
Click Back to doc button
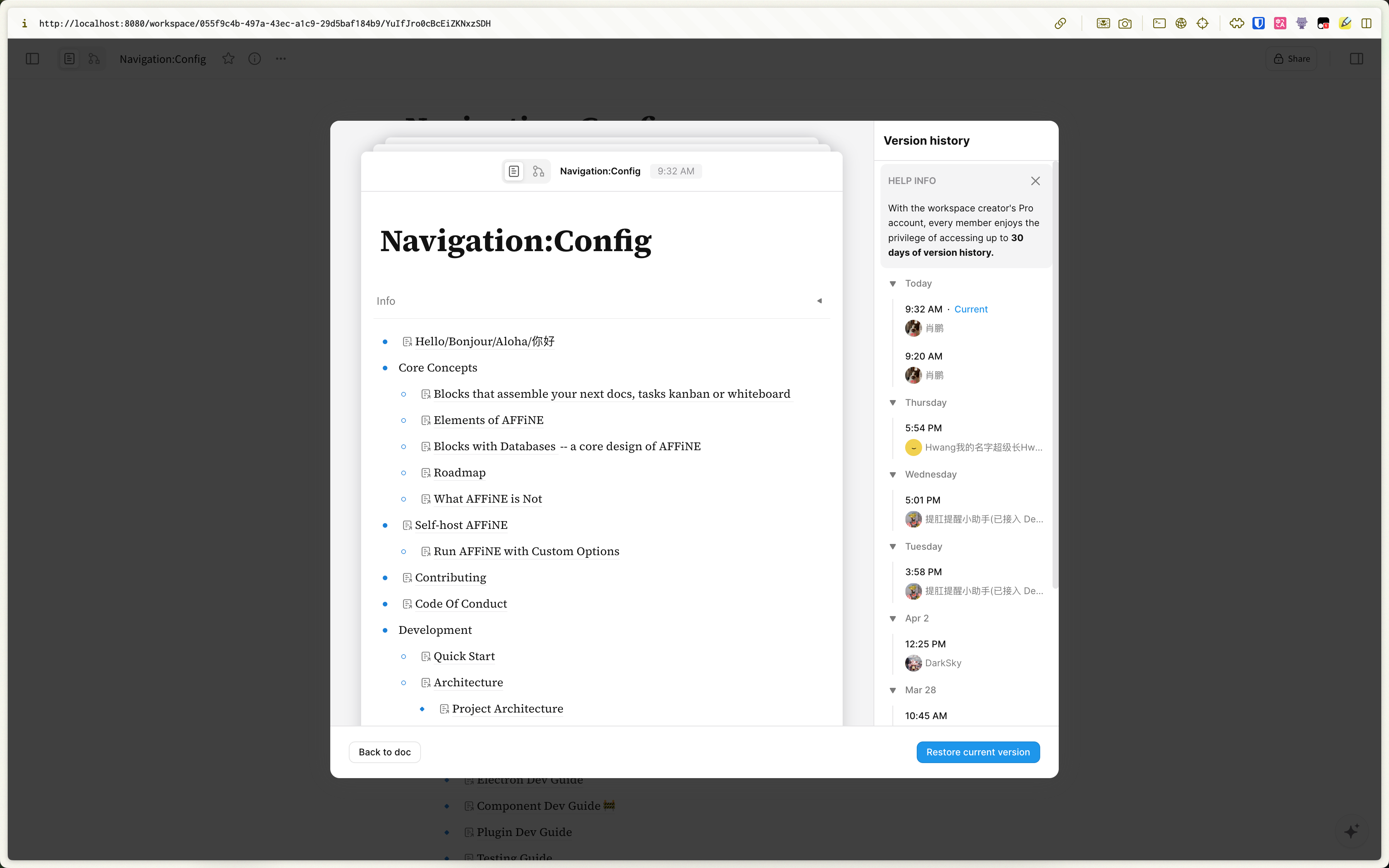click(385, 752)
